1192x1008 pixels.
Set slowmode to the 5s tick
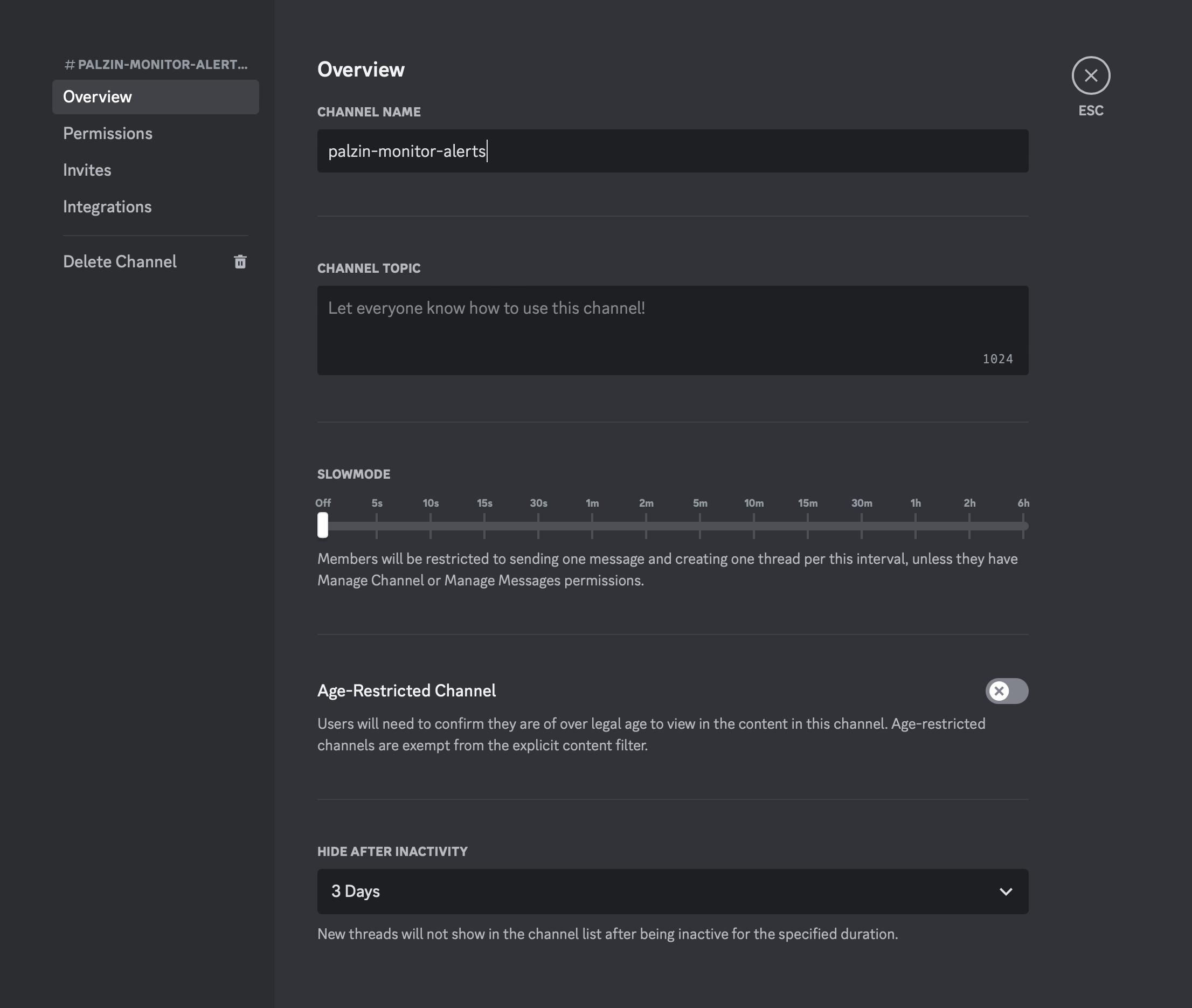pyautogui.click(x=376, y=526)
